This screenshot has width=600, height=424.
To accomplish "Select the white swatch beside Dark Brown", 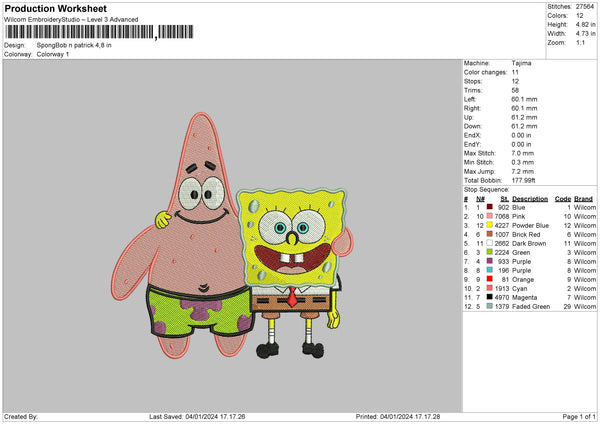I will tap(489, 243).
